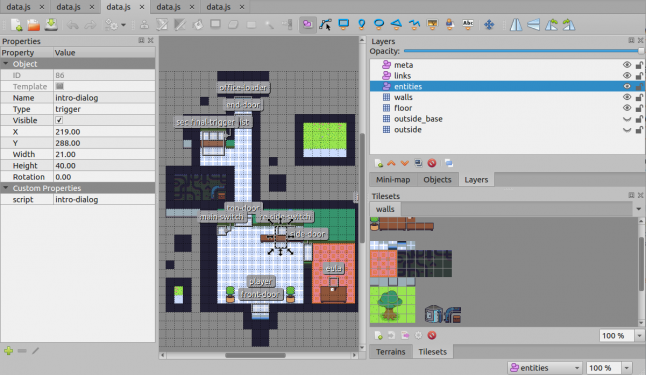Select the Offset Layers move tool

tap(489, 25)
